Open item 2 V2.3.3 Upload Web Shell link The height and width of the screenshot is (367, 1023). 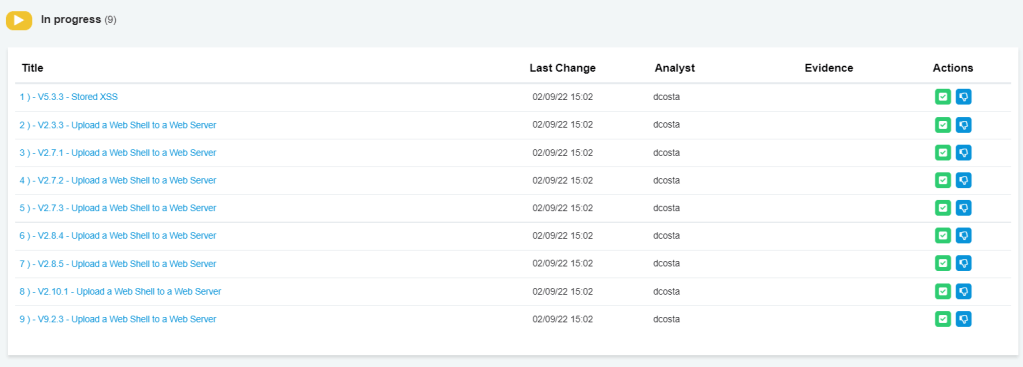[117, 125]
